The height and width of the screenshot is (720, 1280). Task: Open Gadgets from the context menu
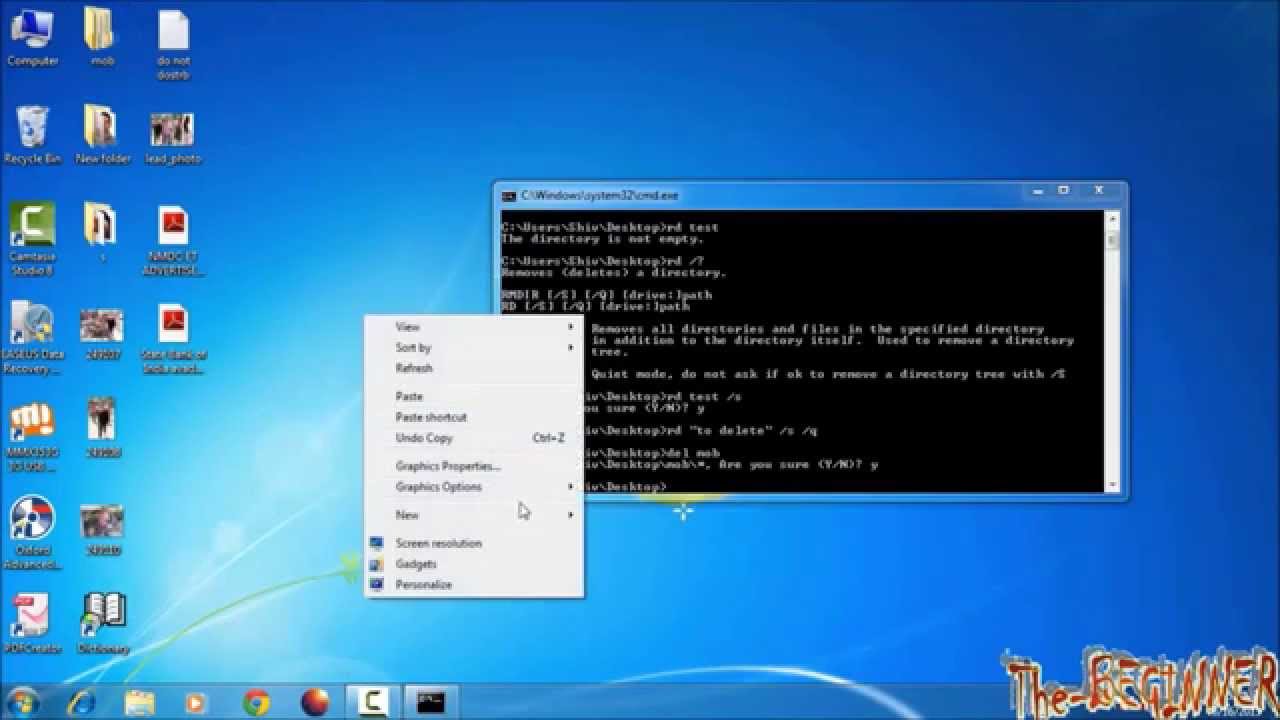(x=473, y=564)
